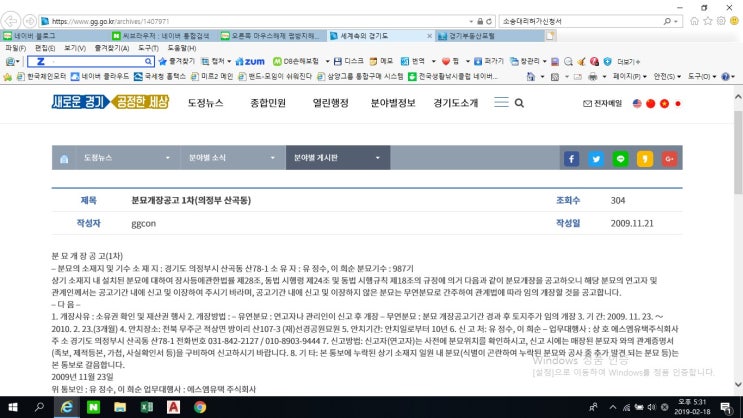Click the 전자메일 link
Image resolution: width=743 pixels, height=418 pixels.
[602, 103]
